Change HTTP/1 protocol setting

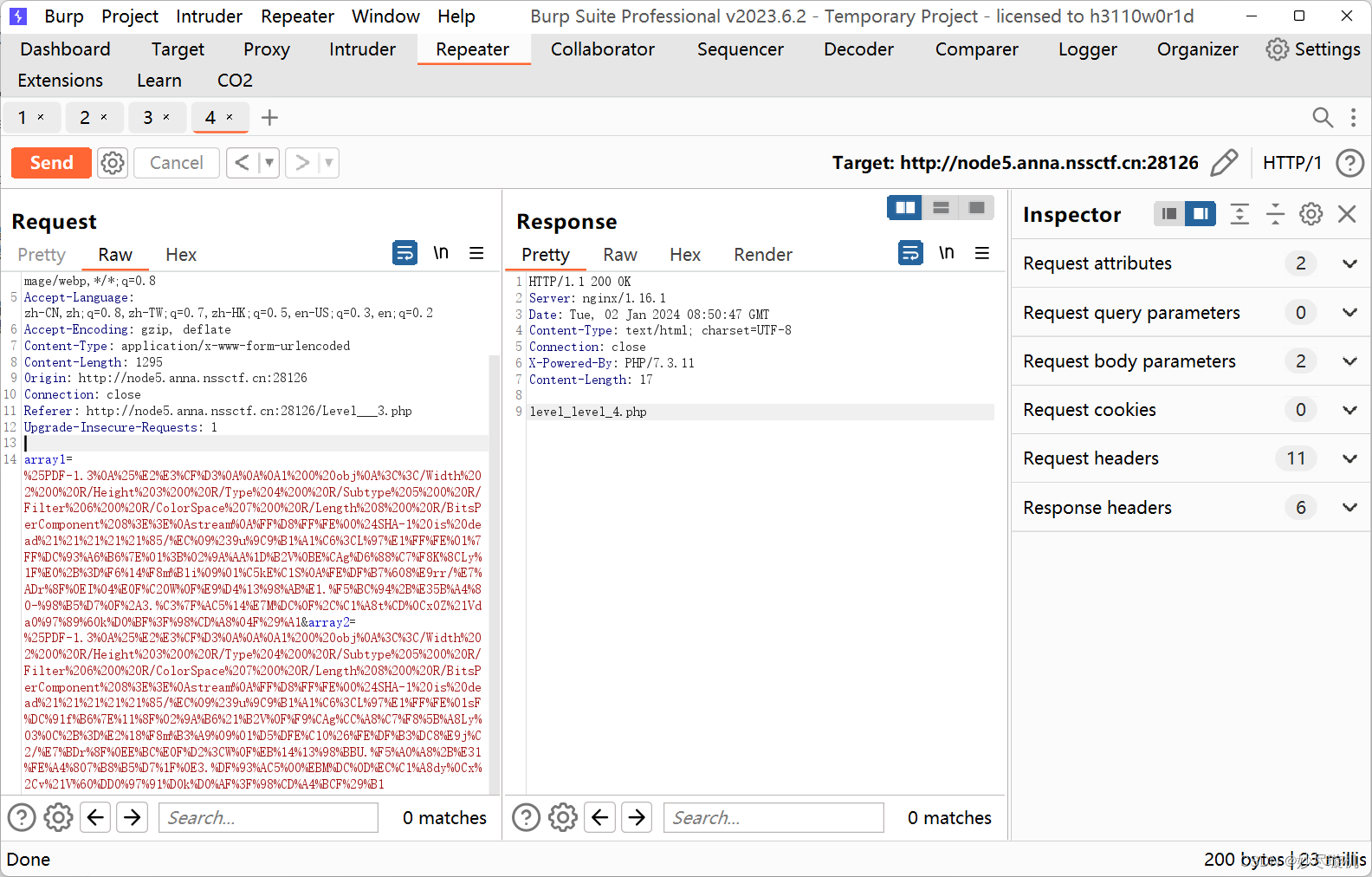click(x=1291, y=163)
